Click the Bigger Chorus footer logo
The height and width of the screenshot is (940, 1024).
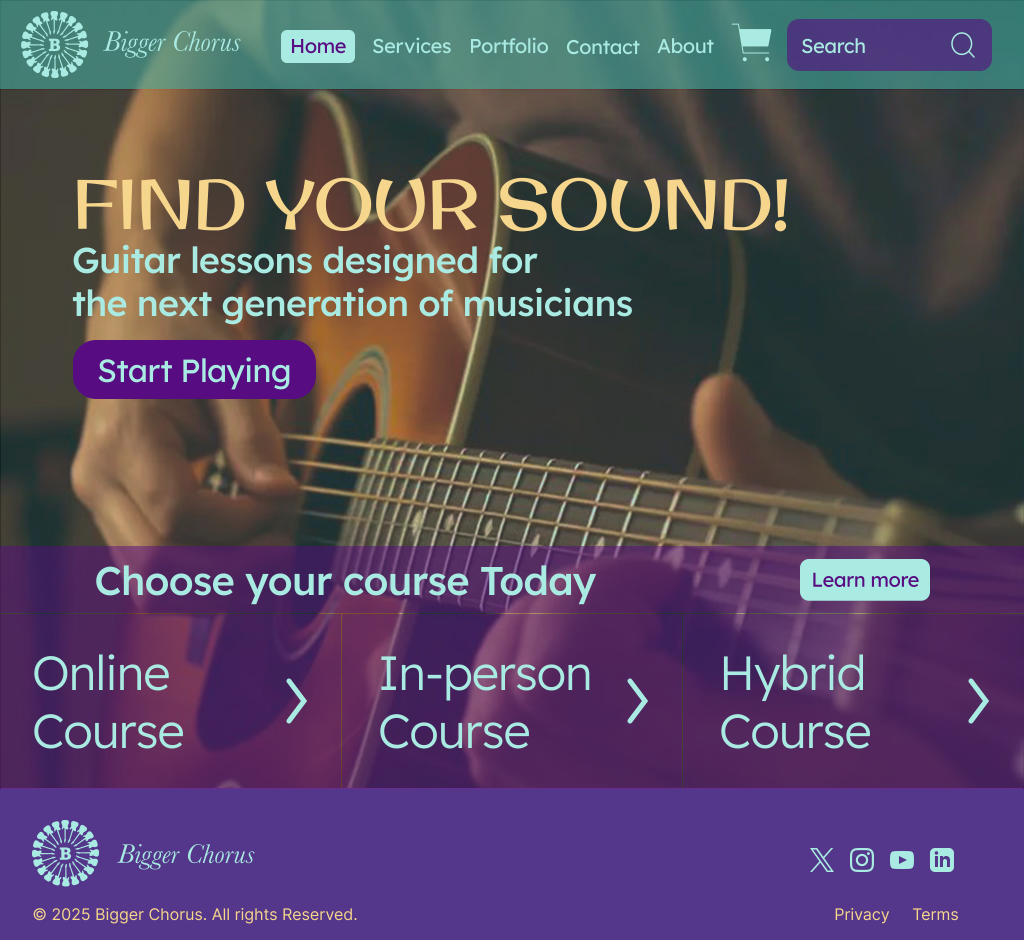coord(144,854)
